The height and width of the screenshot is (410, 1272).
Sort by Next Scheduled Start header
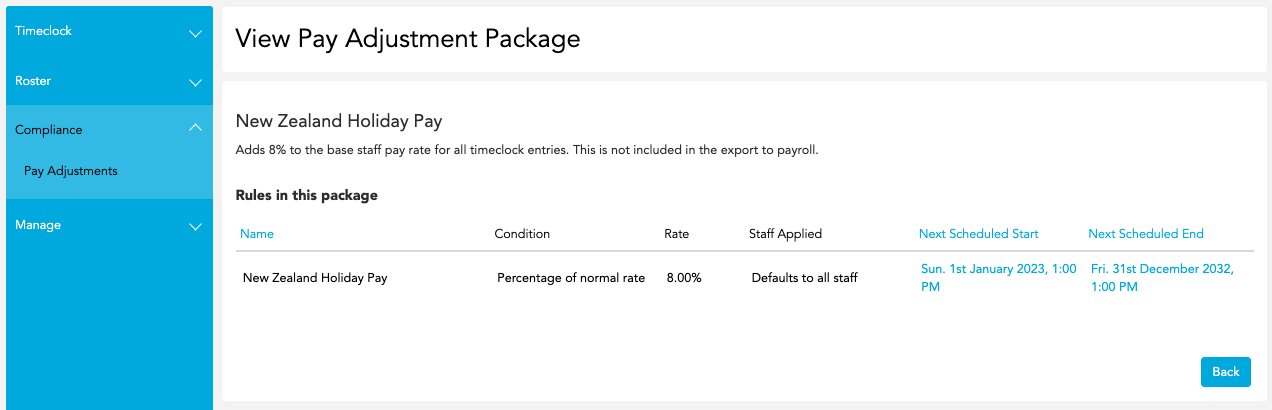click(979, 234)
